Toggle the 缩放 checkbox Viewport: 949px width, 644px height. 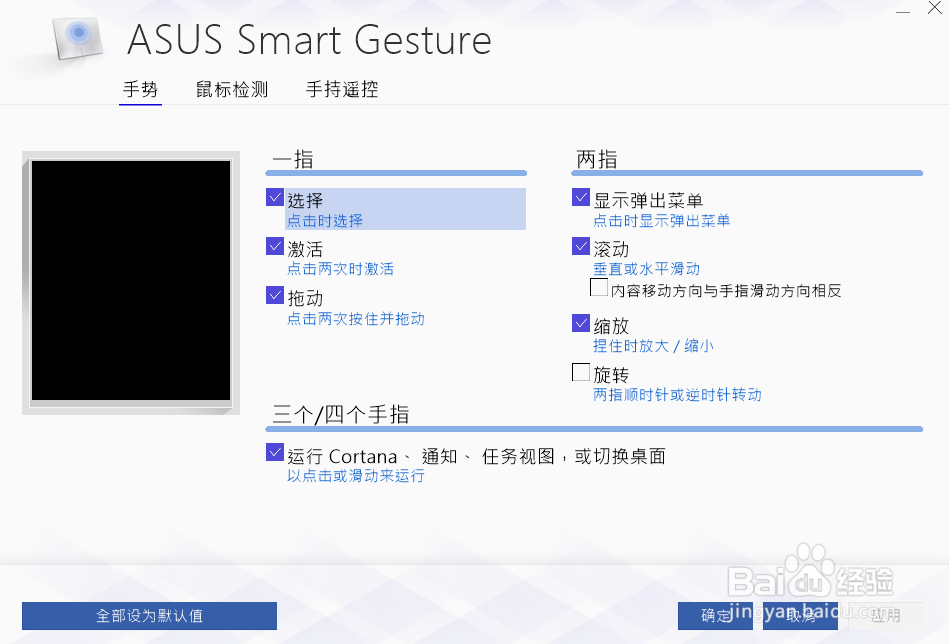click(581, 323)
